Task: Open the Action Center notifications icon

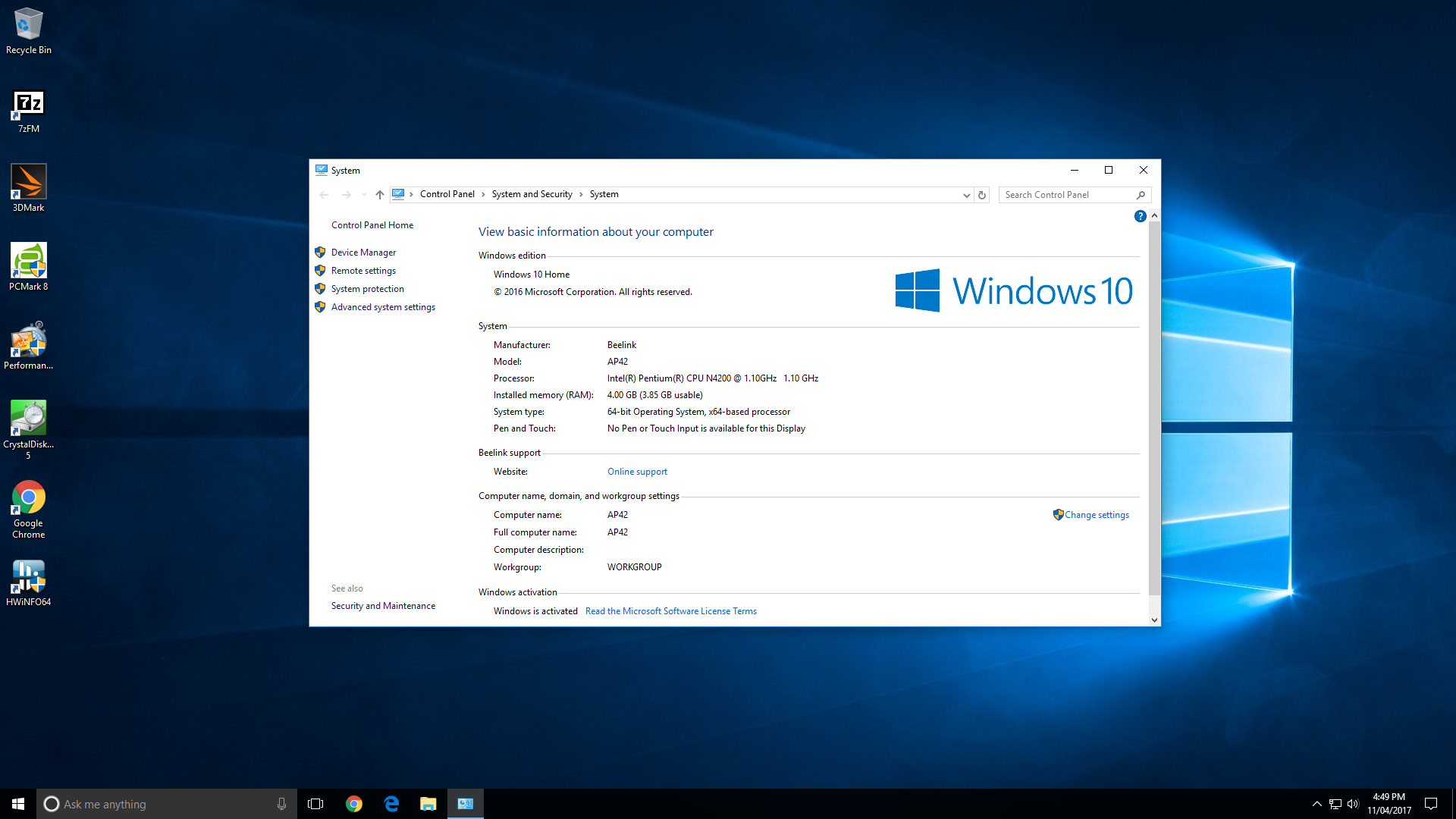Action: coord(1431,804)
